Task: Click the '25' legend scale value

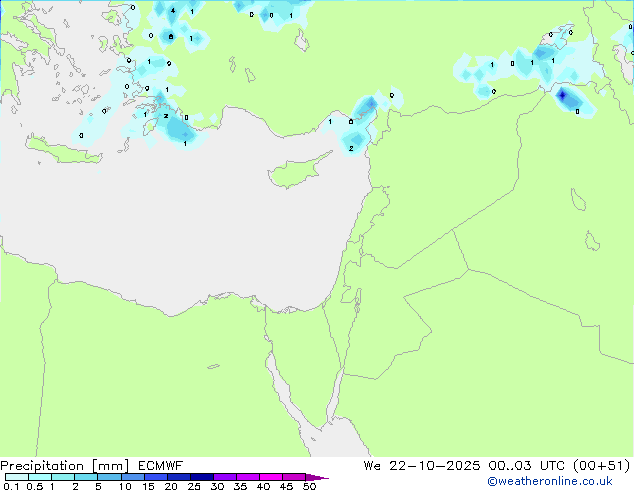Action: (194, 486)
